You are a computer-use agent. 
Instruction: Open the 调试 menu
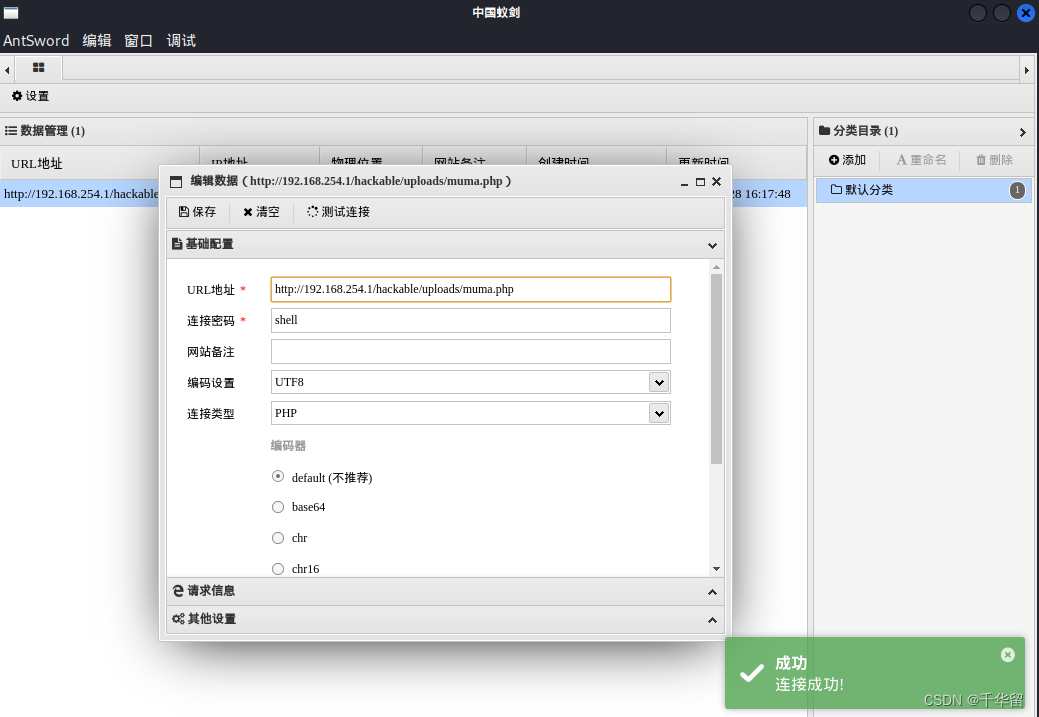pyautogui.click(x=181, y=40)
